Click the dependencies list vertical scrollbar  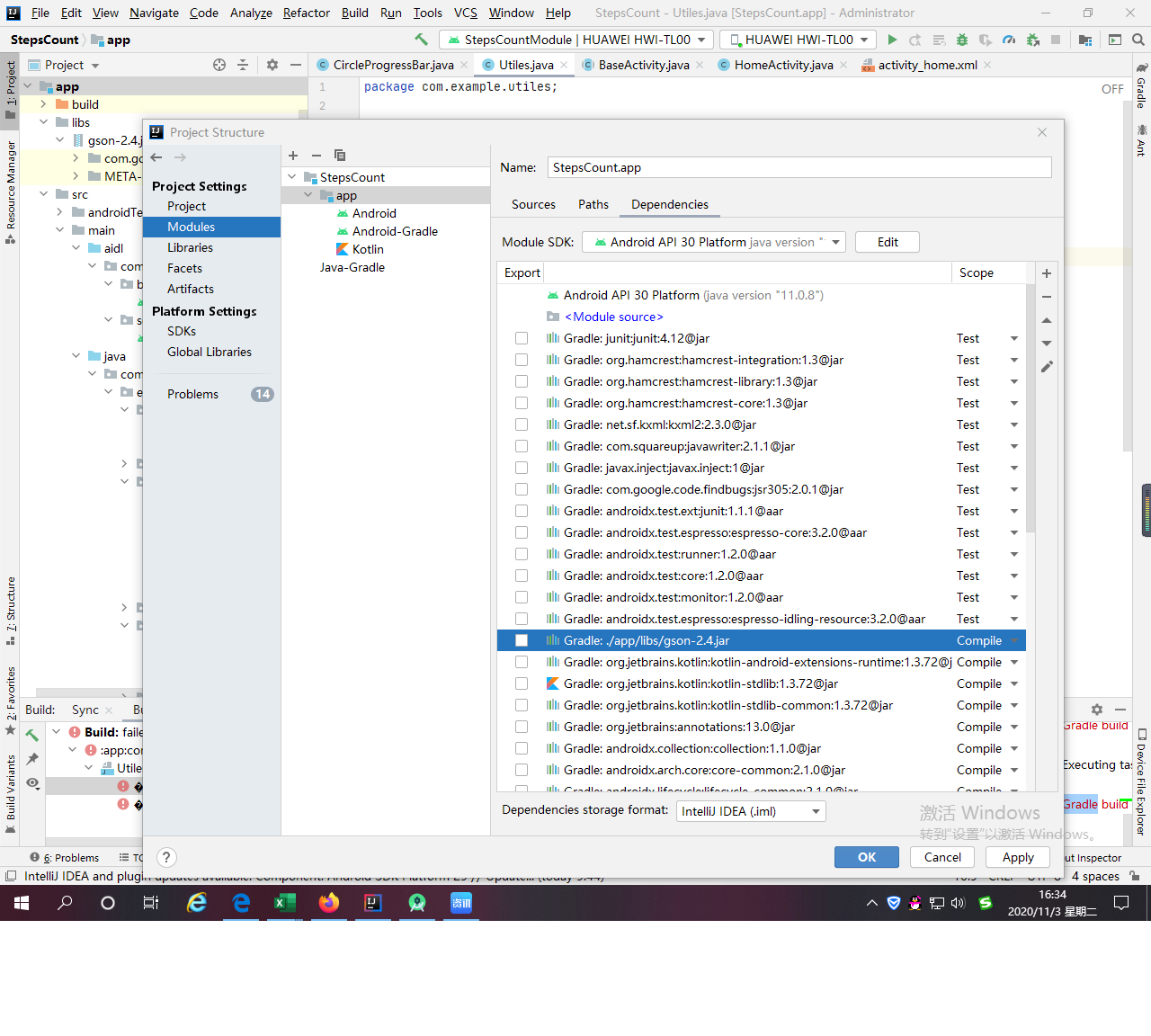(1031, 409)
